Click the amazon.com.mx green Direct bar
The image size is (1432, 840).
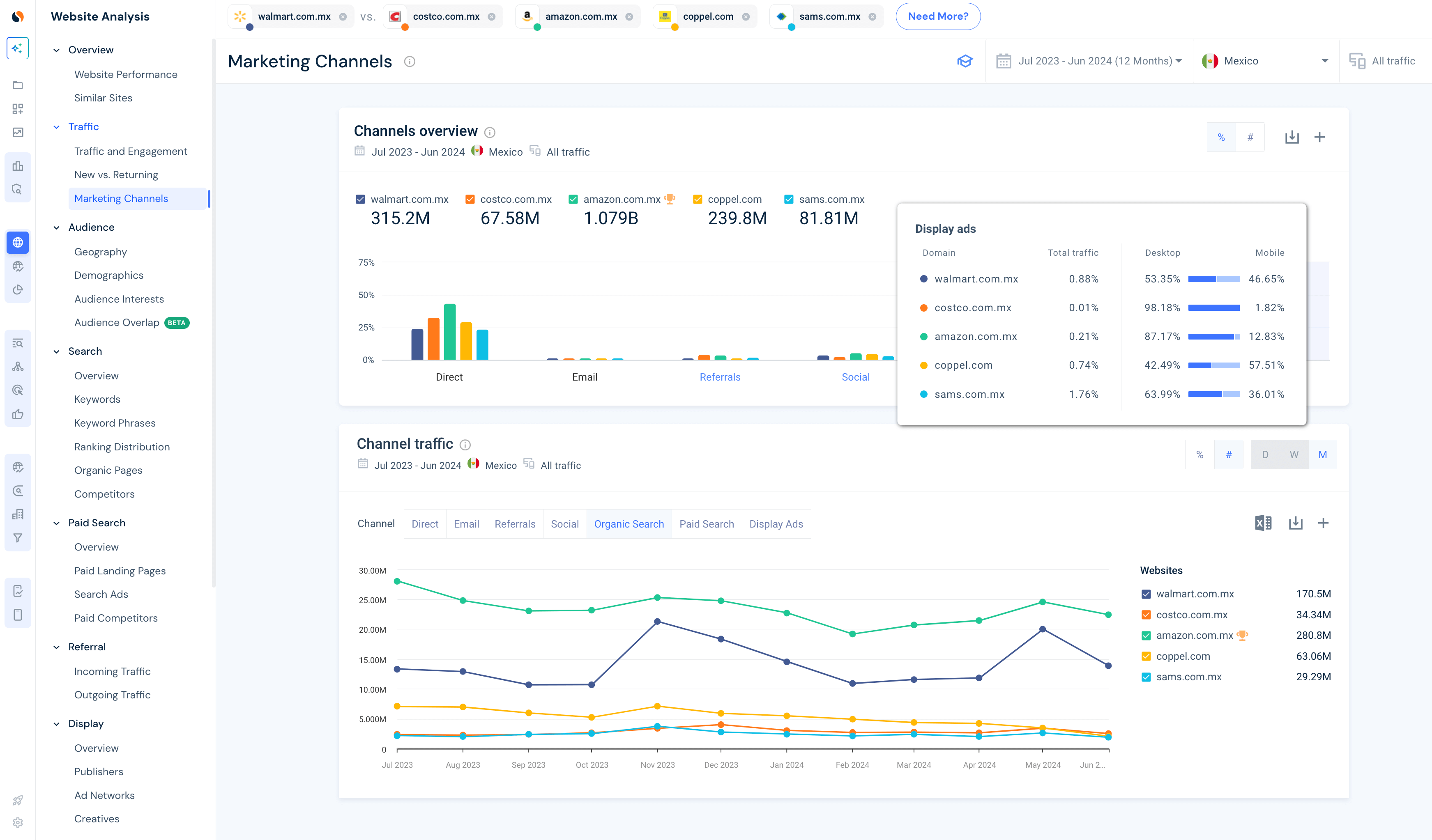click(x=449, y=332)
